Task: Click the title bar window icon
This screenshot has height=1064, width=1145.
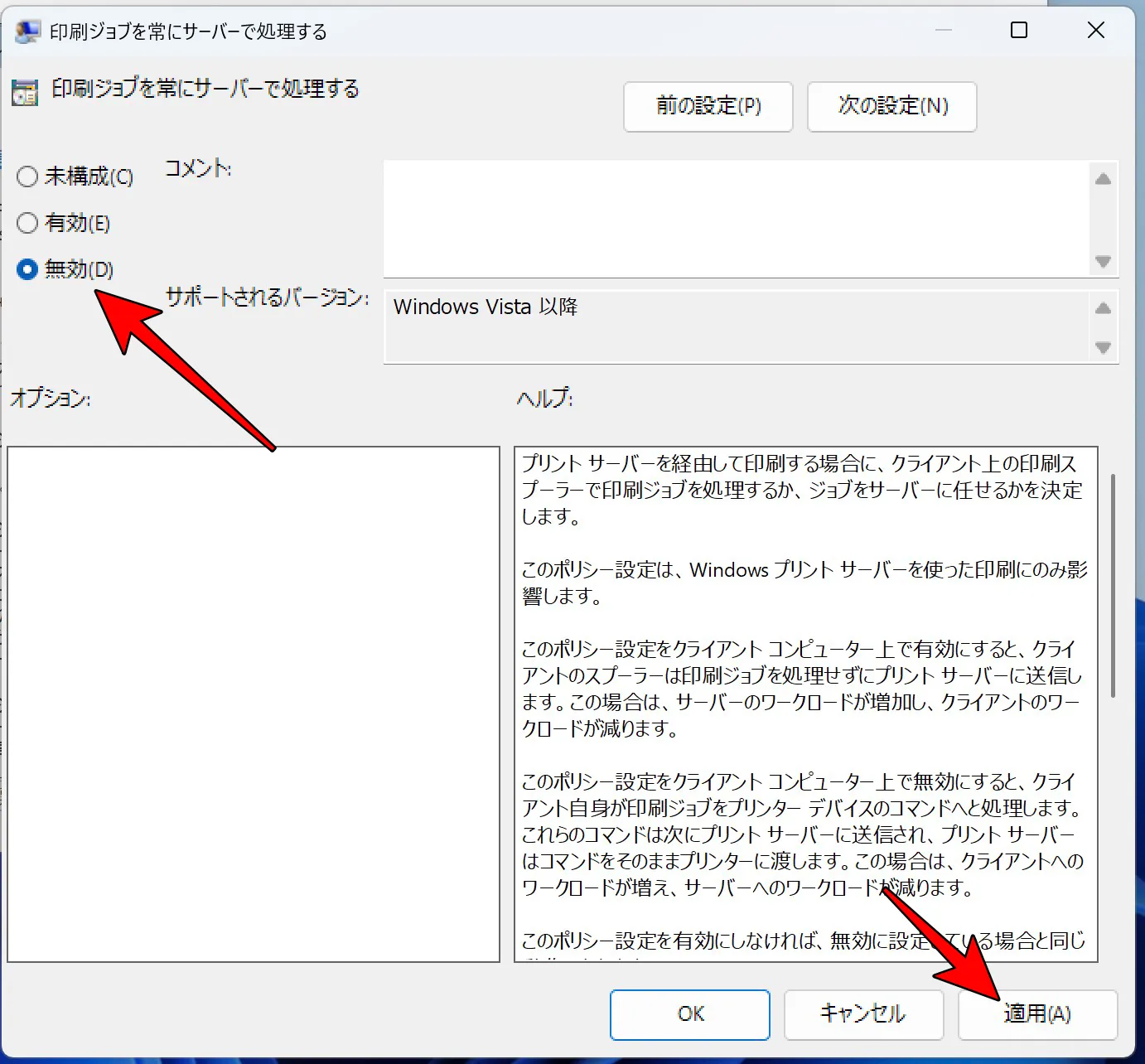Action: click(27, 31)
